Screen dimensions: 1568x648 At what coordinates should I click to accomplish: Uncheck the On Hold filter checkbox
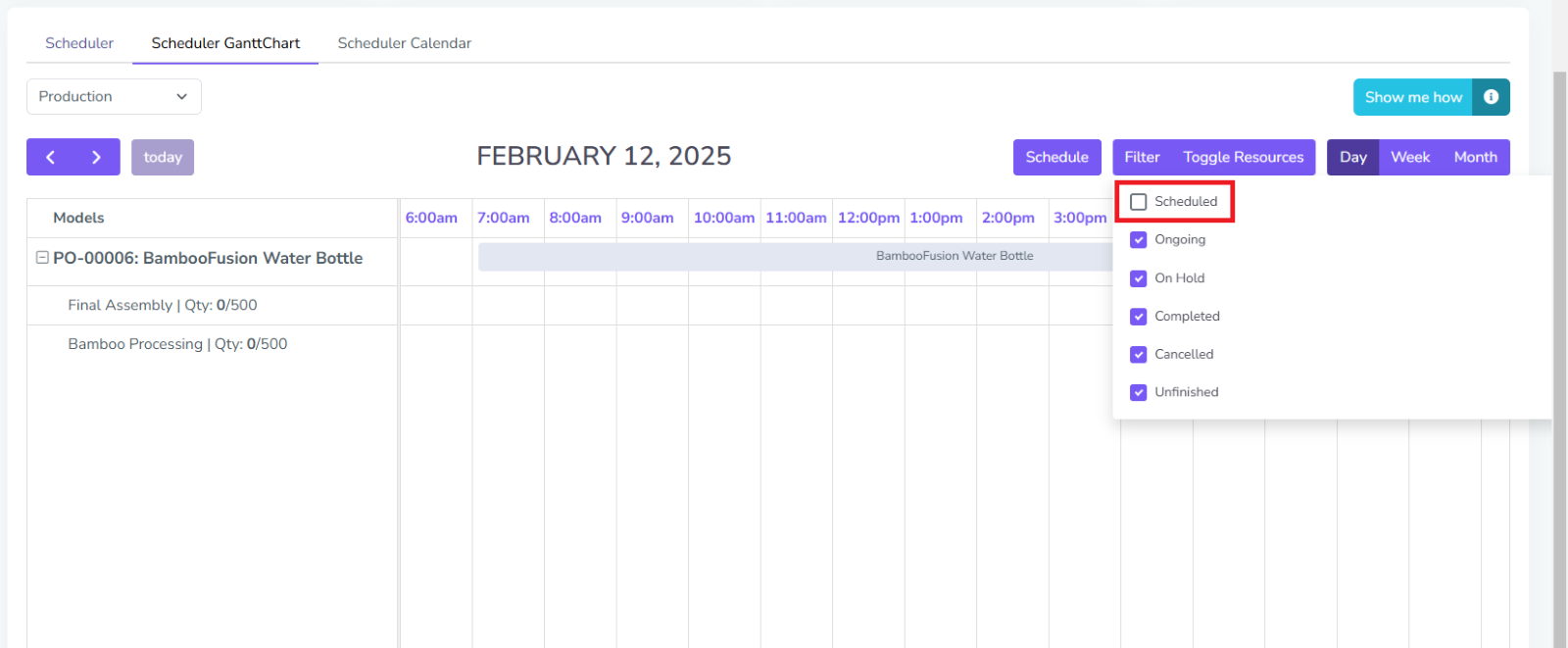coord(1139,278)
